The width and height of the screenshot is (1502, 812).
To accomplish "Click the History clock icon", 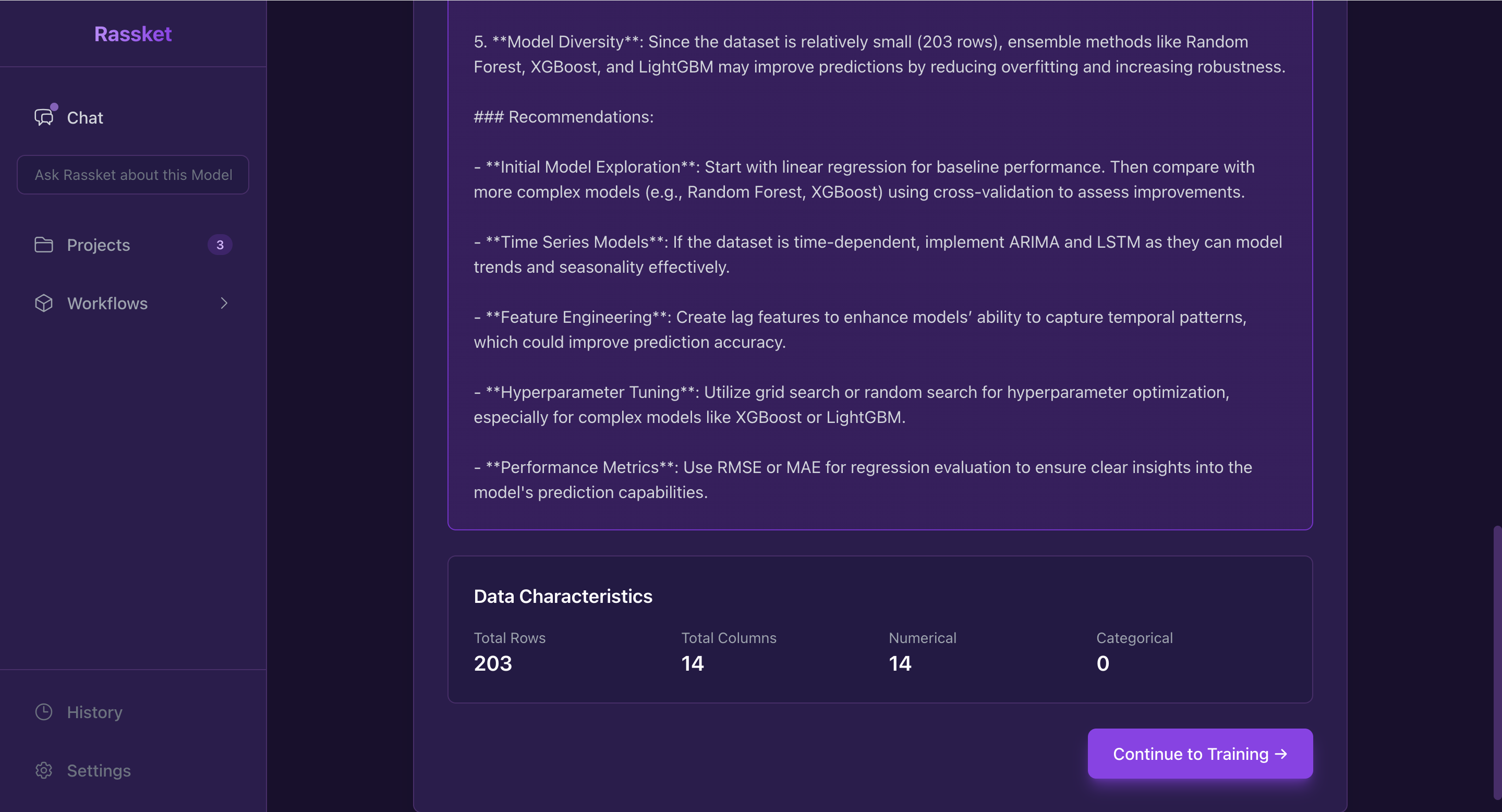I will pos(44,712).
